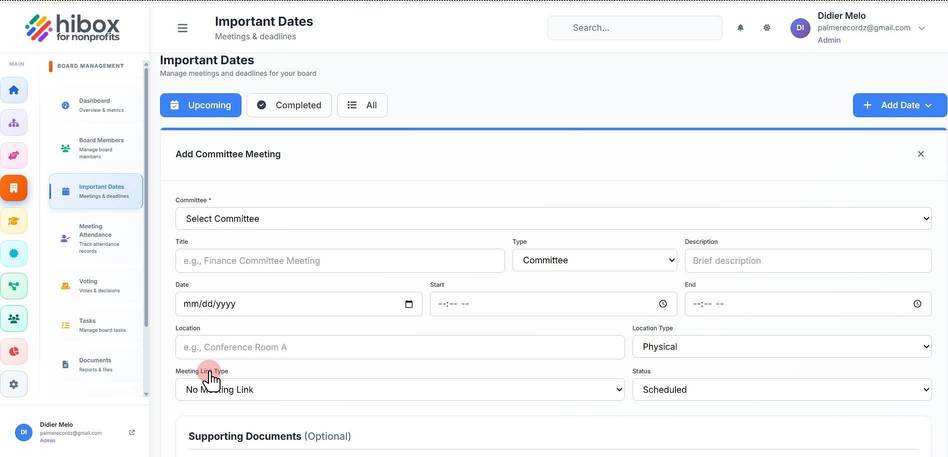This screenshot has width=948, height=457.
Task: Open Meeting Attendance menu item
Action: pyautogui.click(x=96, y=238)
